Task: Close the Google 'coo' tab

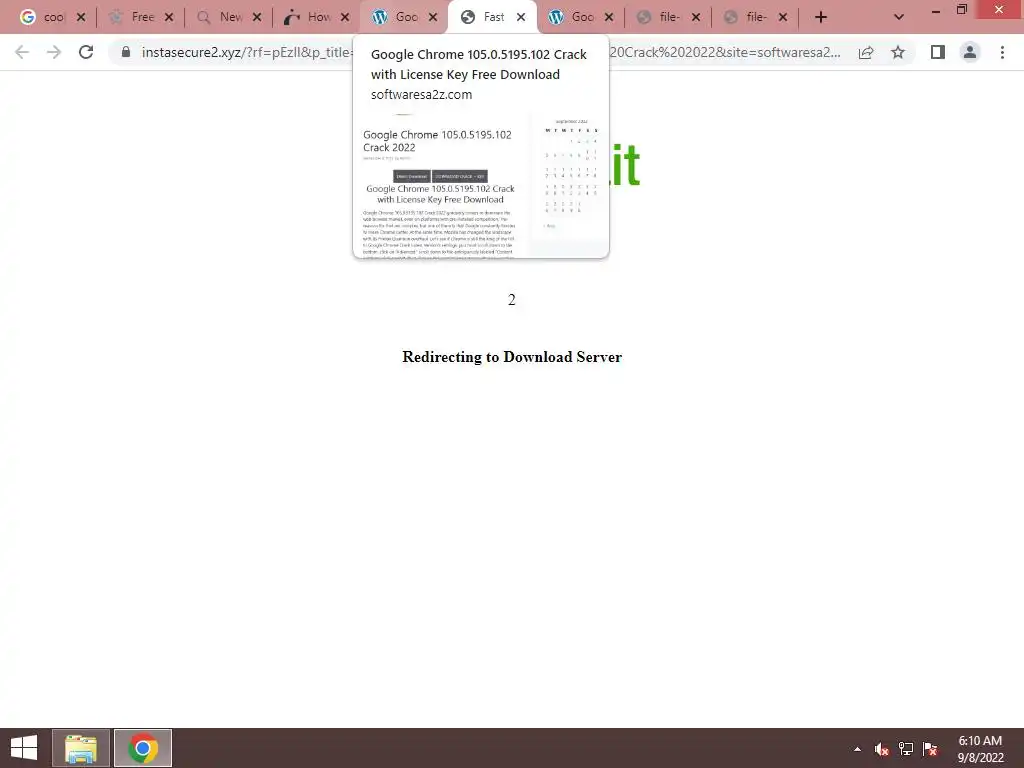Action: pyautogui.click(x=81, y=18)
